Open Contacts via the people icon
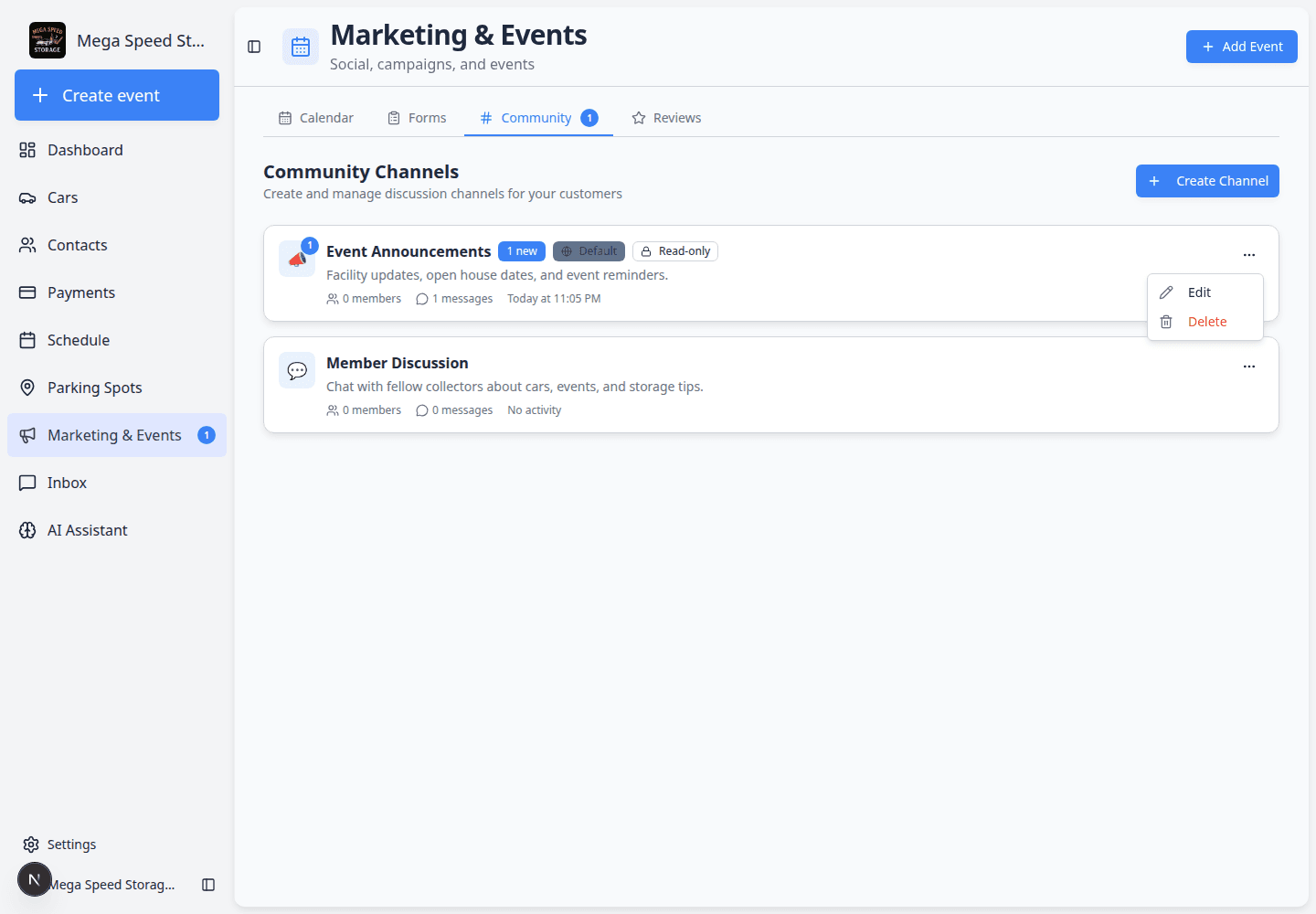Viewport: 1316px width, 914px height. (x=27, y=245)
